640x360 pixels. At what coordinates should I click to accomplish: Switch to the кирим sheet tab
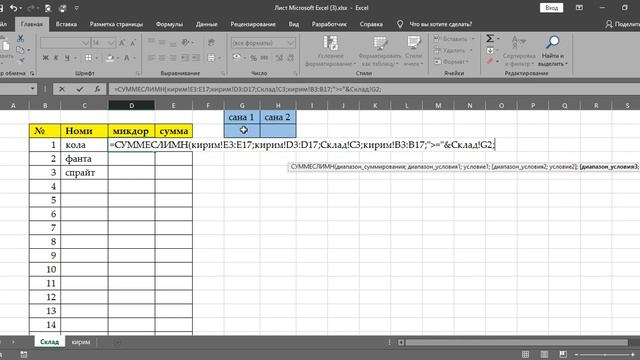coord(81,342)
